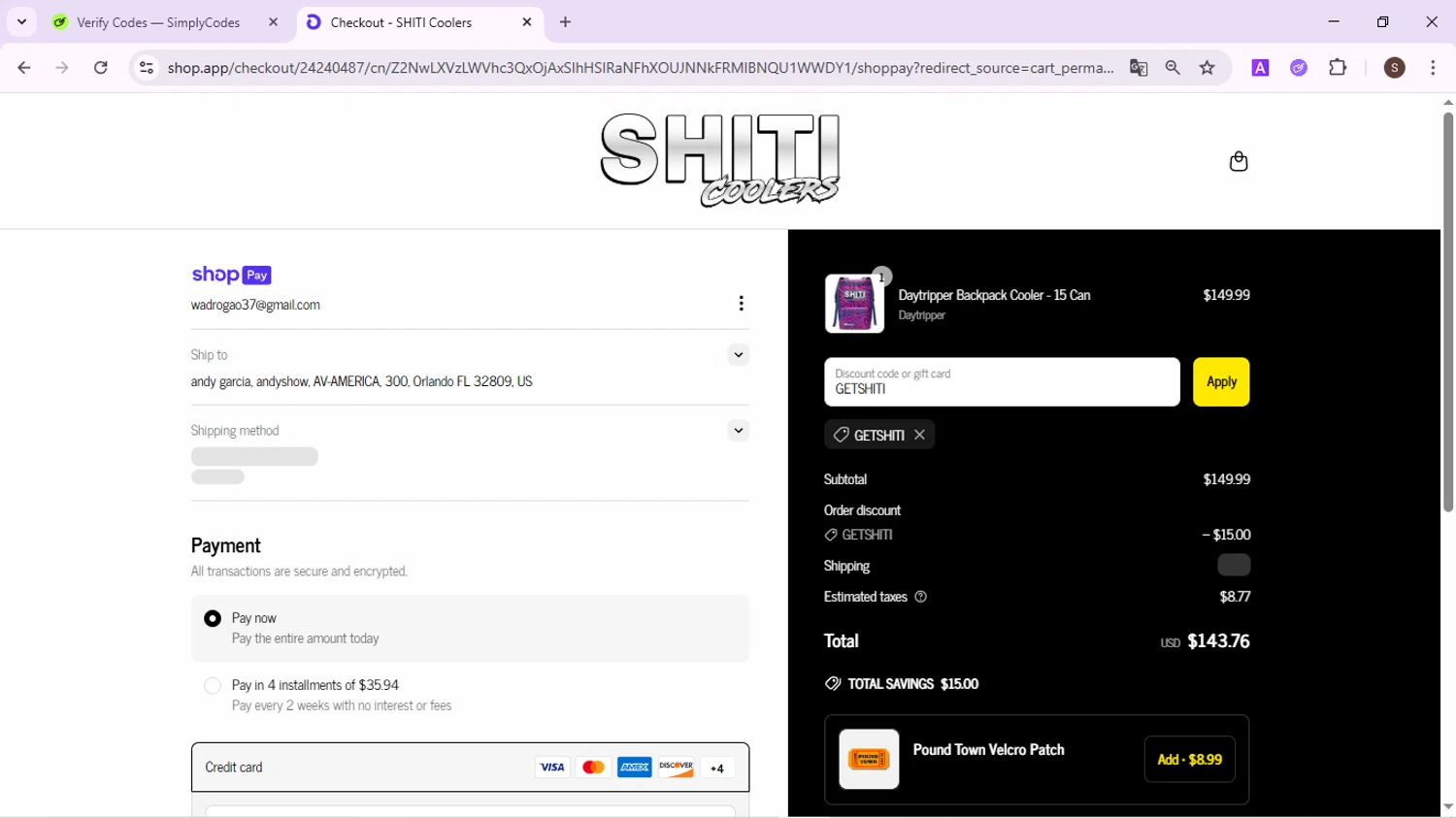The image size is (1456, 818).
Task: Click the discount code input field
Action: point(1002,382)
